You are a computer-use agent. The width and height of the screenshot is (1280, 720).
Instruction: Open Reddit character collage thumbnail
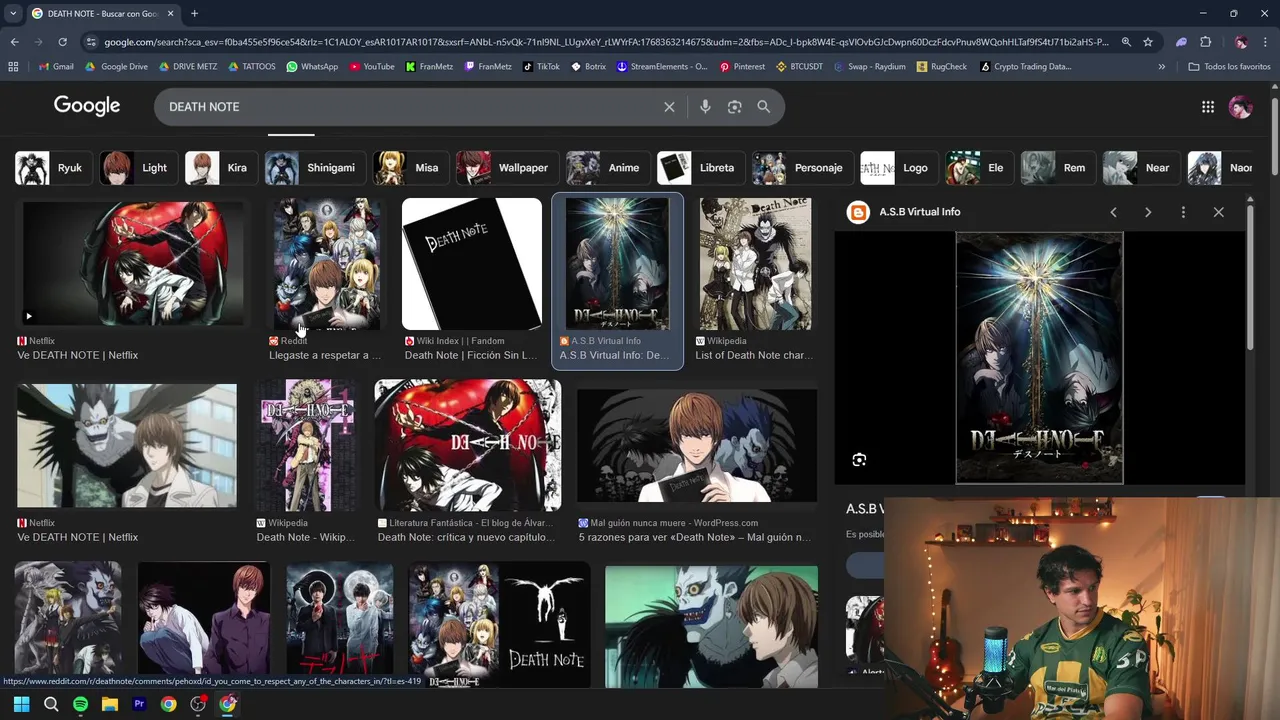[327, 264]
